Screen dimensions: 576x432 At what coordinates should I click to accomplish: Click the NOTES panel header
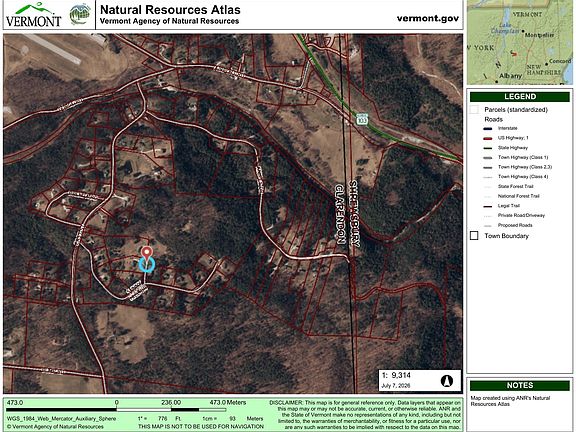[x=520, y=385]
